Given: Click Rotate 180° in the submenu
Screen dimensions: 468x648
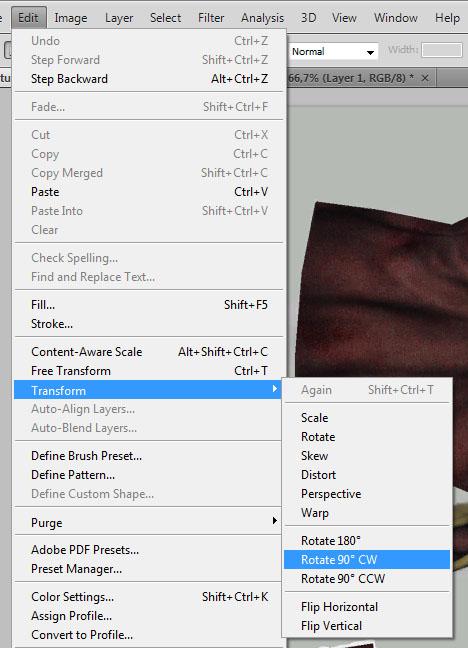Looking at the screenshot, I should click(367, 541).
